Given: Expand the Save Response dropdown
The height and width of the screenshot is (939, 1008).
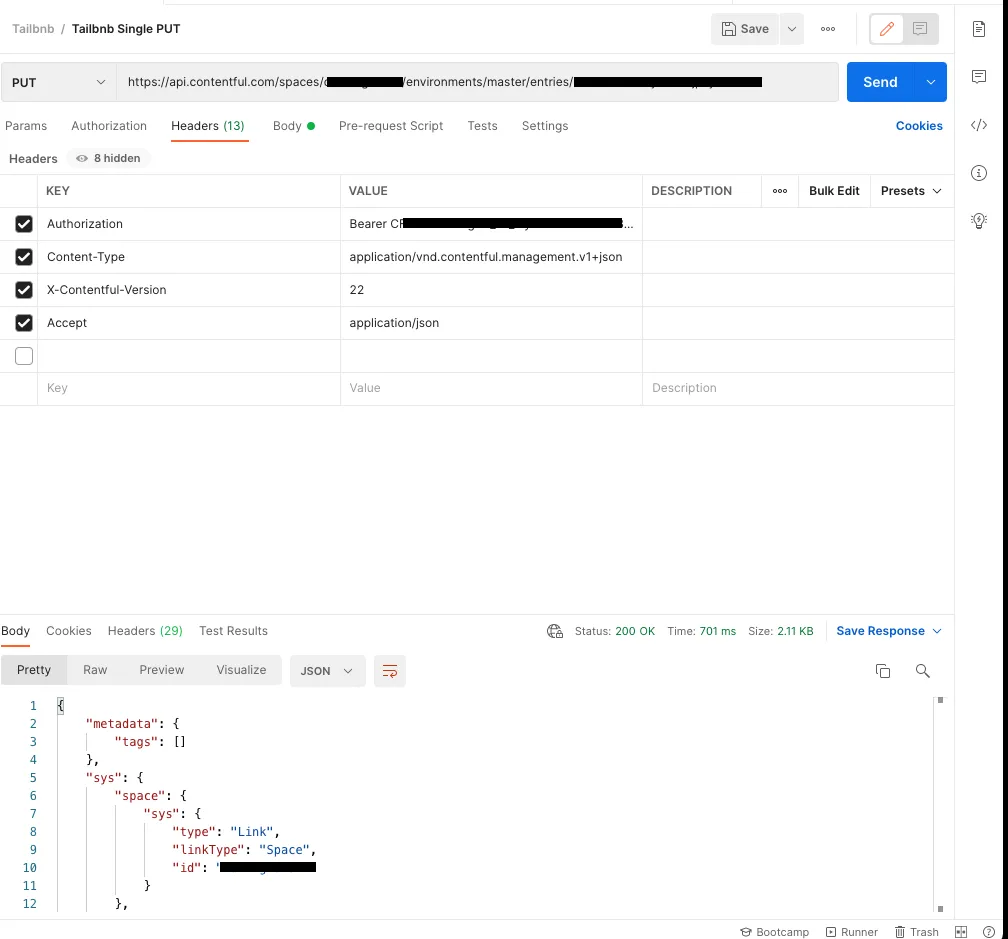Looking at the screenshot, I should click(x=937, y=631).
